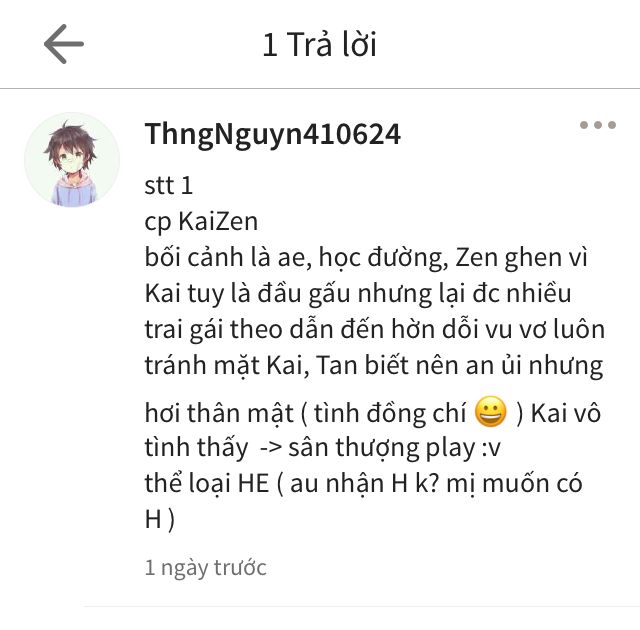Click the text "hơi thân mật"

tap(219, 413)
